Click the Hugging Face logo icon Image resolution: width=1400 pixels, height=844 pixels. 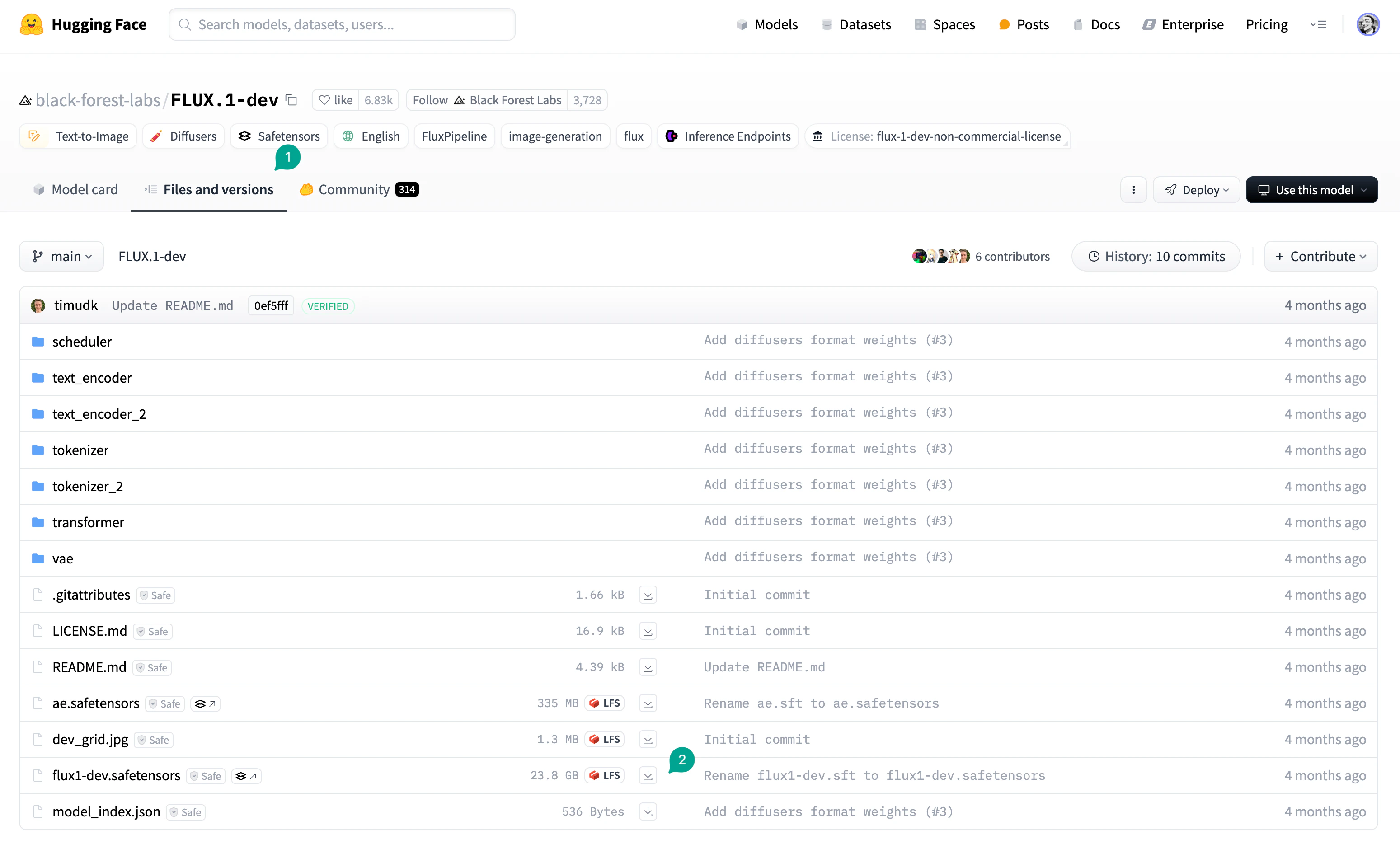[31, 24]
